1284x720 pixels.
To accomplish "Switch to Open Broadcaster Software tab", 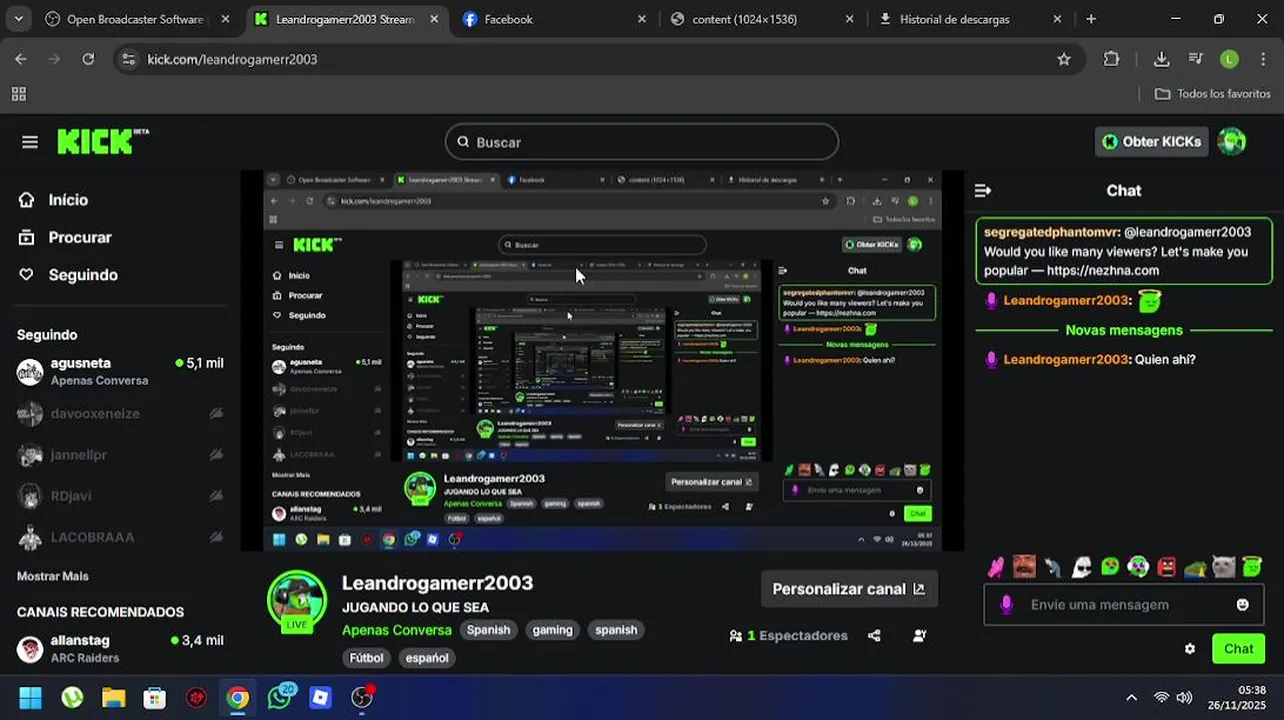I will click(135, 19).
